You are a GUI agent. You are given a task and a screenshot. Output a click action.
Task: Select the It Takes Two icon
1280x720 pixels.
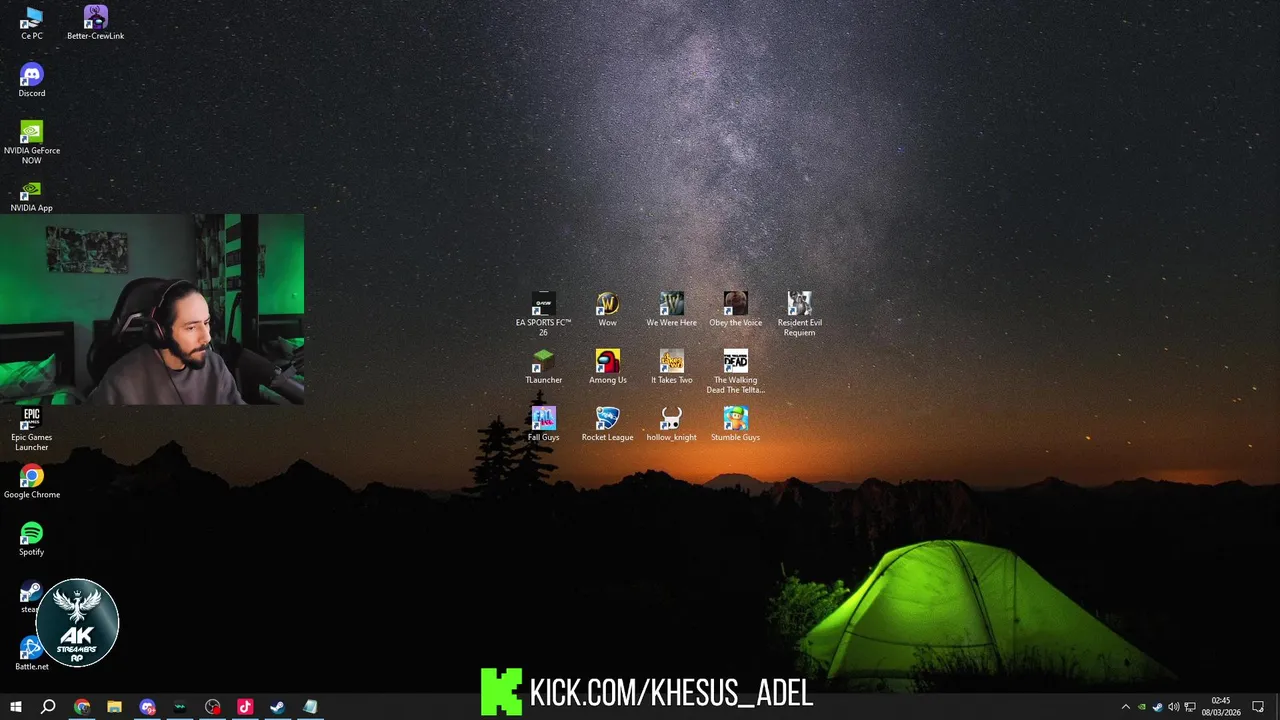(671, 367)
